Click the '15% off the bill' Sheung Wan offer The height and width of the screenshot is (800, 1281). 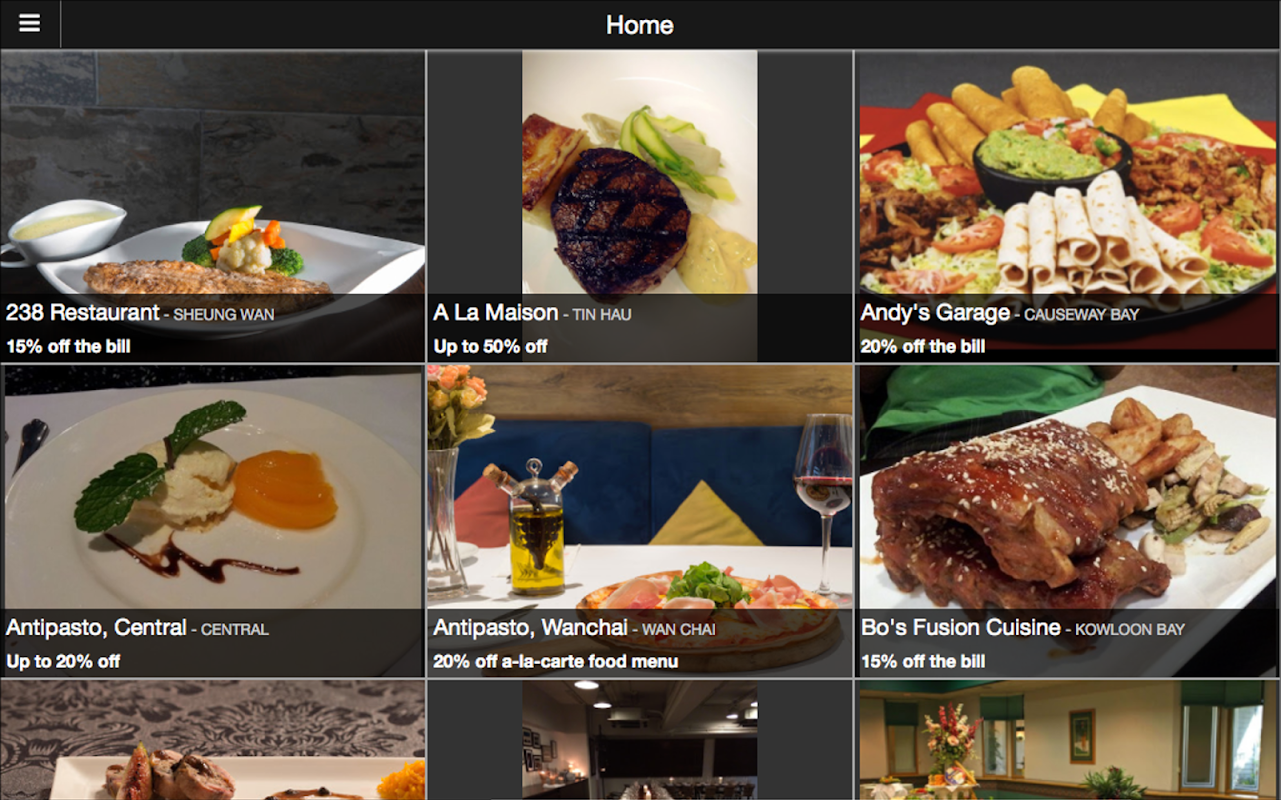pos(68,347)
